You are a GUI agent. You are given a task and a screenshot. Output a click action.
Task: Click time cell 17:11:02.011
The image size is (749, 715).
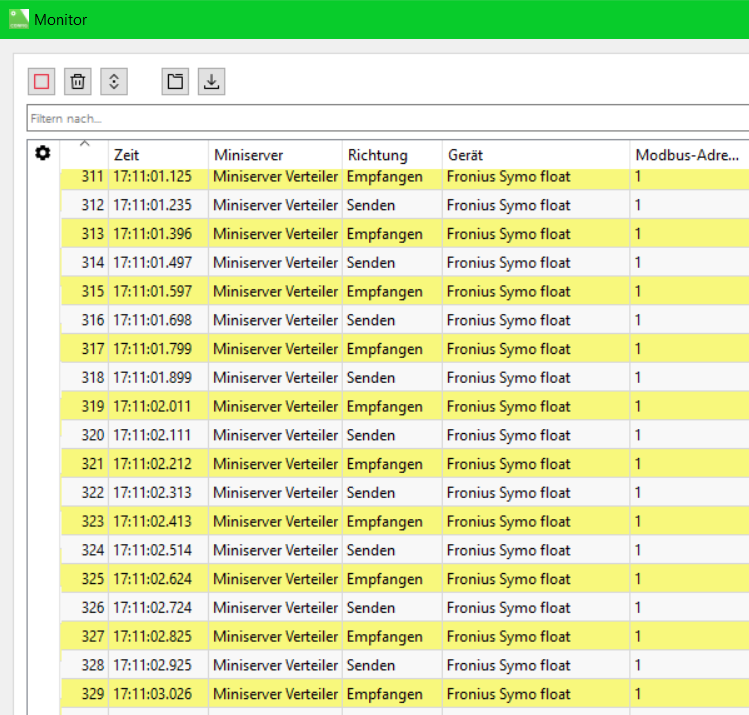[x=152, y=406]
